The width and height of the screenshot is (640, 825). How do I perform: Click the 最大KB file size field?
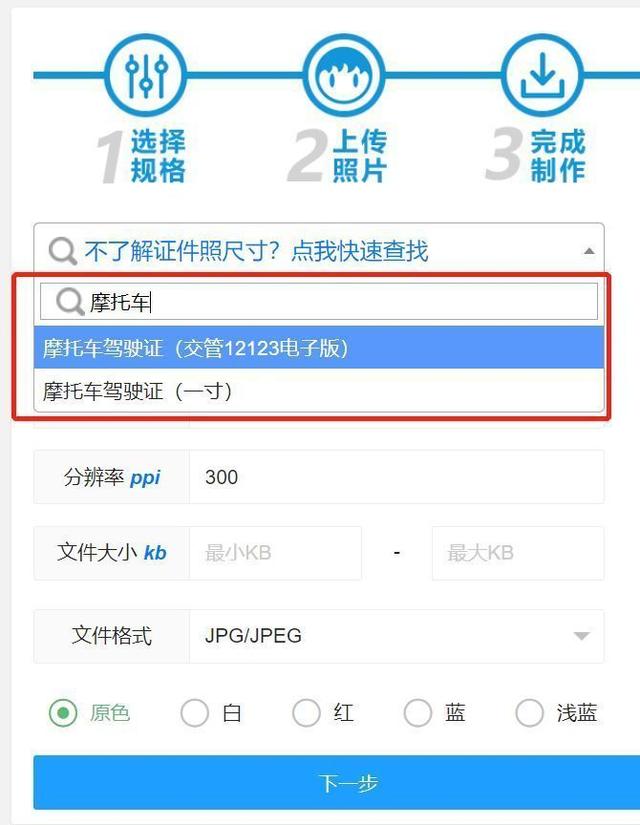pos(518,553)
